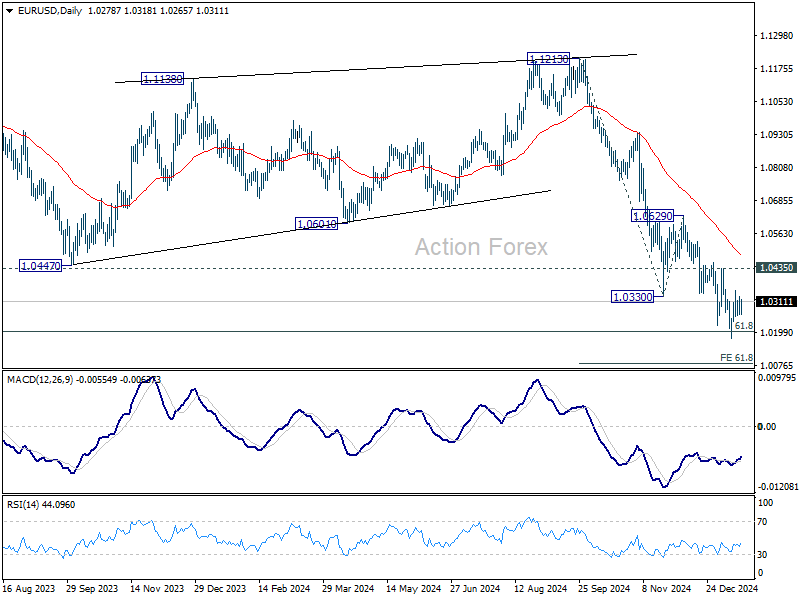Select the 1.12130 peak price label
800x600 pixels.
[548, 59]
